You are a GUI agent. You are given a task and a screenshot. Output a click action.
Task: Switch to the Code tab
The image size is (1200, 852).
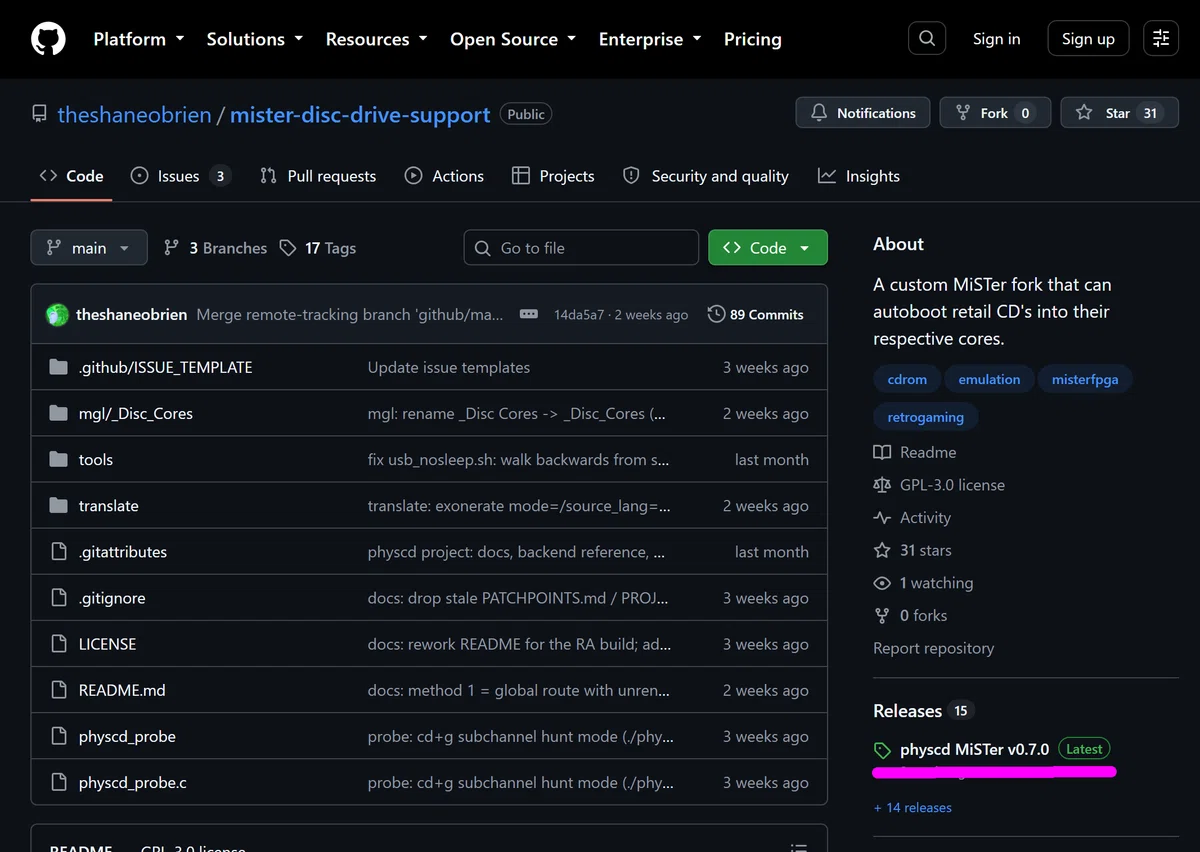71,175
